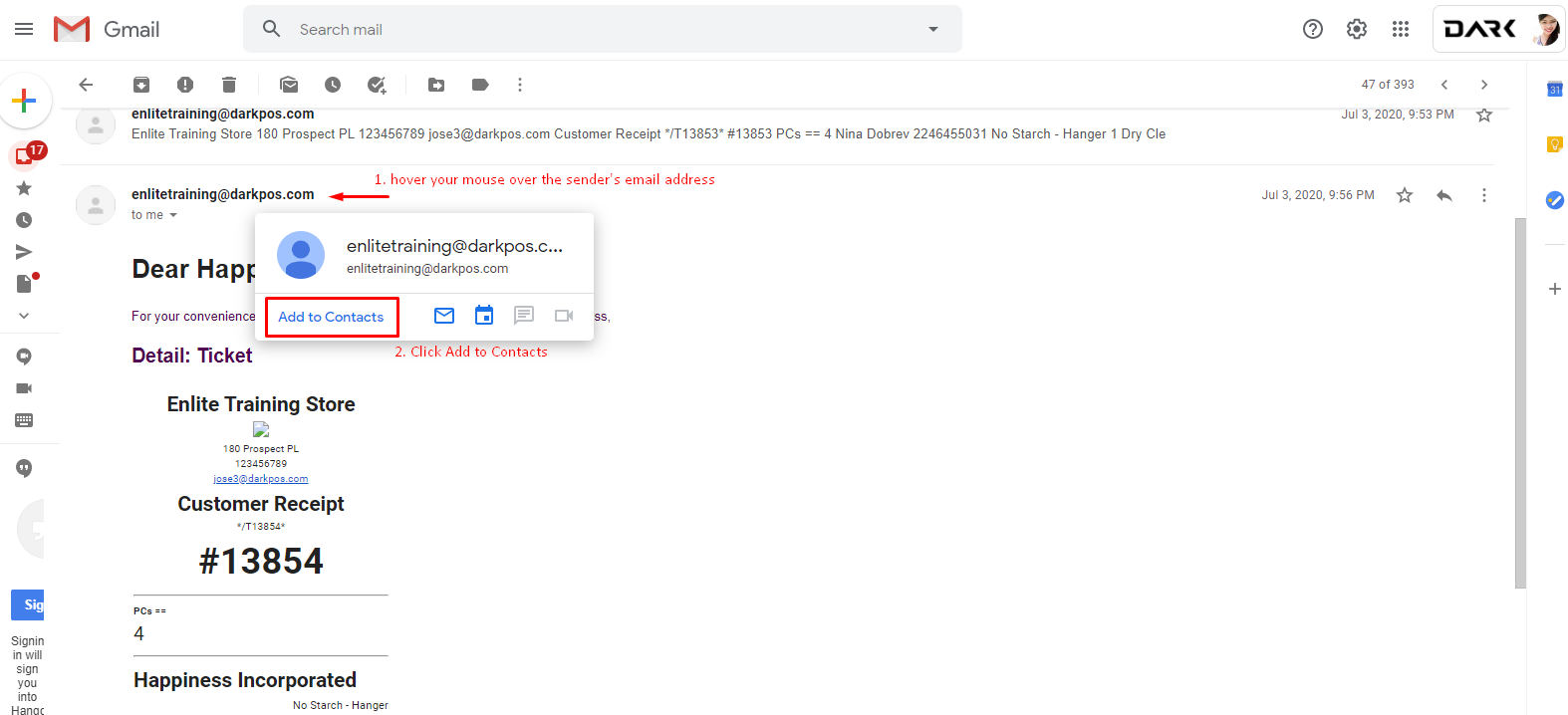The width and height of the screenshot is (1568, 715).
Task: Open Sent in the sidebar
Action: pos(24,252)
